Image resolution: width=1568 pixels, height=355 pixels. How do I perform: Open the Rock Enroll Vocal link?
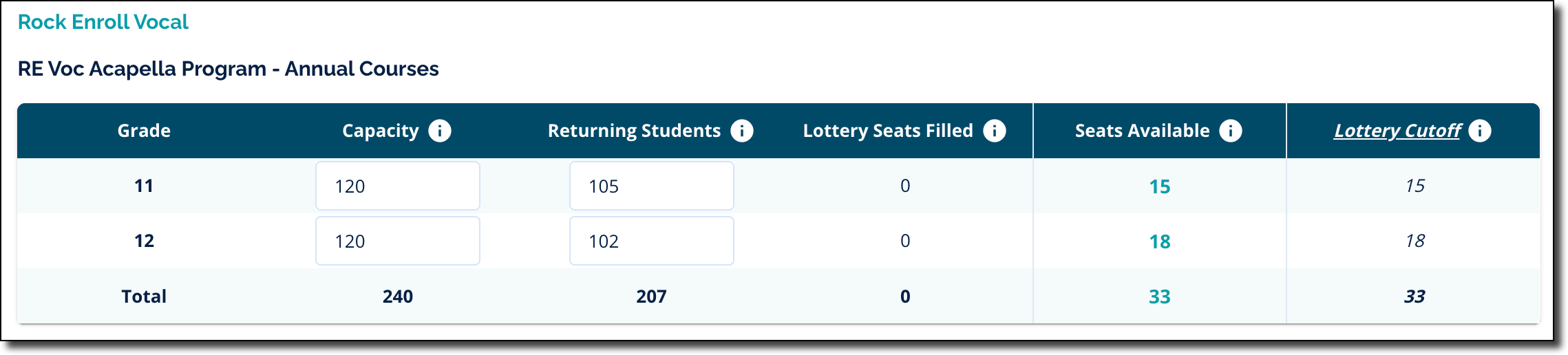[x=103, y=22]
